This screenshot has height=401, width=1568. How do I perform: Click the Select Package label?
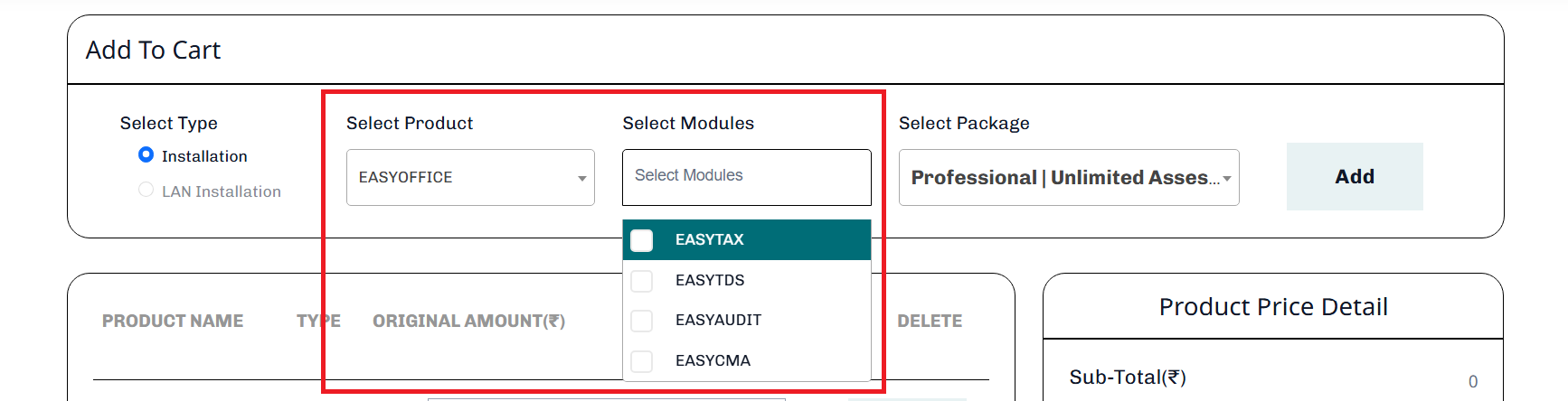pos(963,123)
